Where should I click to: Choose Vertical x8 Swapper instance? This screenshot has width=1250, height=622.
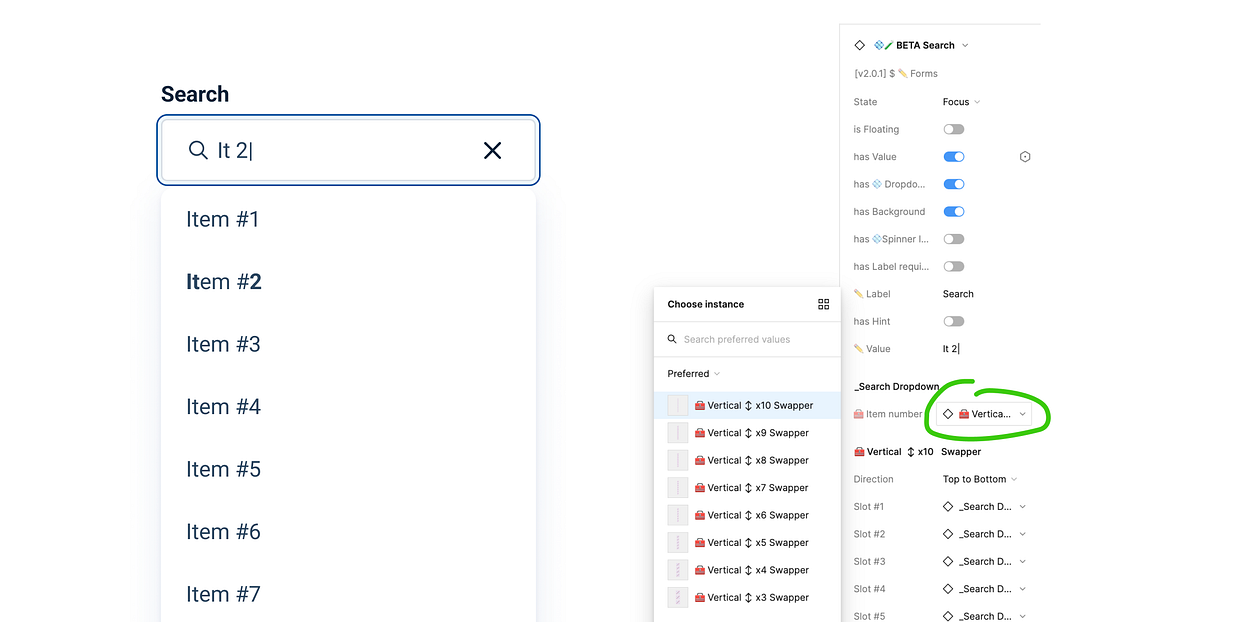747,460
